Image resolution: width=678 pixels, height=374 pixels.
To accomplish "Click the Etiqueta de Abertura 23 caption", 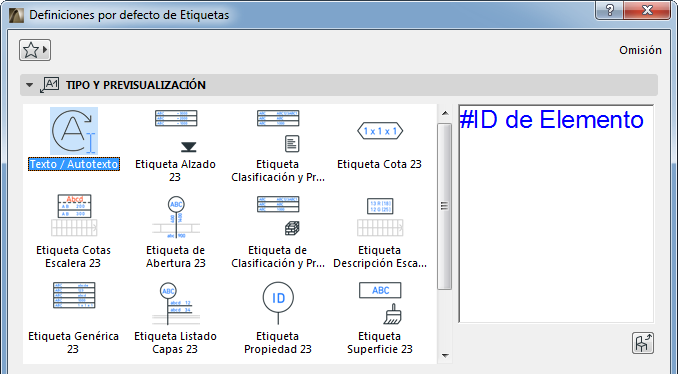I will (x=176, y=257).
